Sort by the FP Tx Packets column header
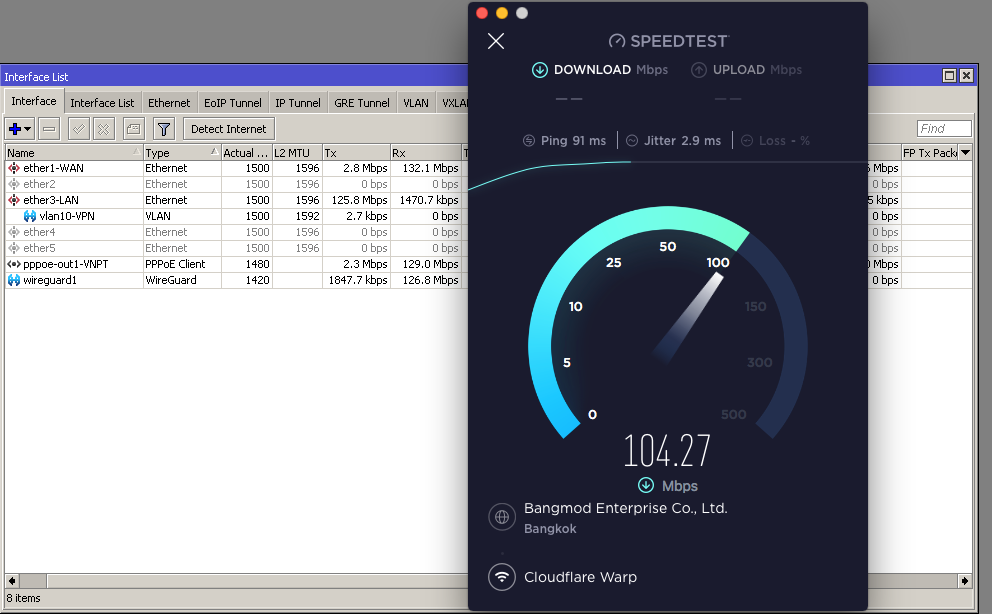Screen dimensions: 992x614 coord(929,152)
